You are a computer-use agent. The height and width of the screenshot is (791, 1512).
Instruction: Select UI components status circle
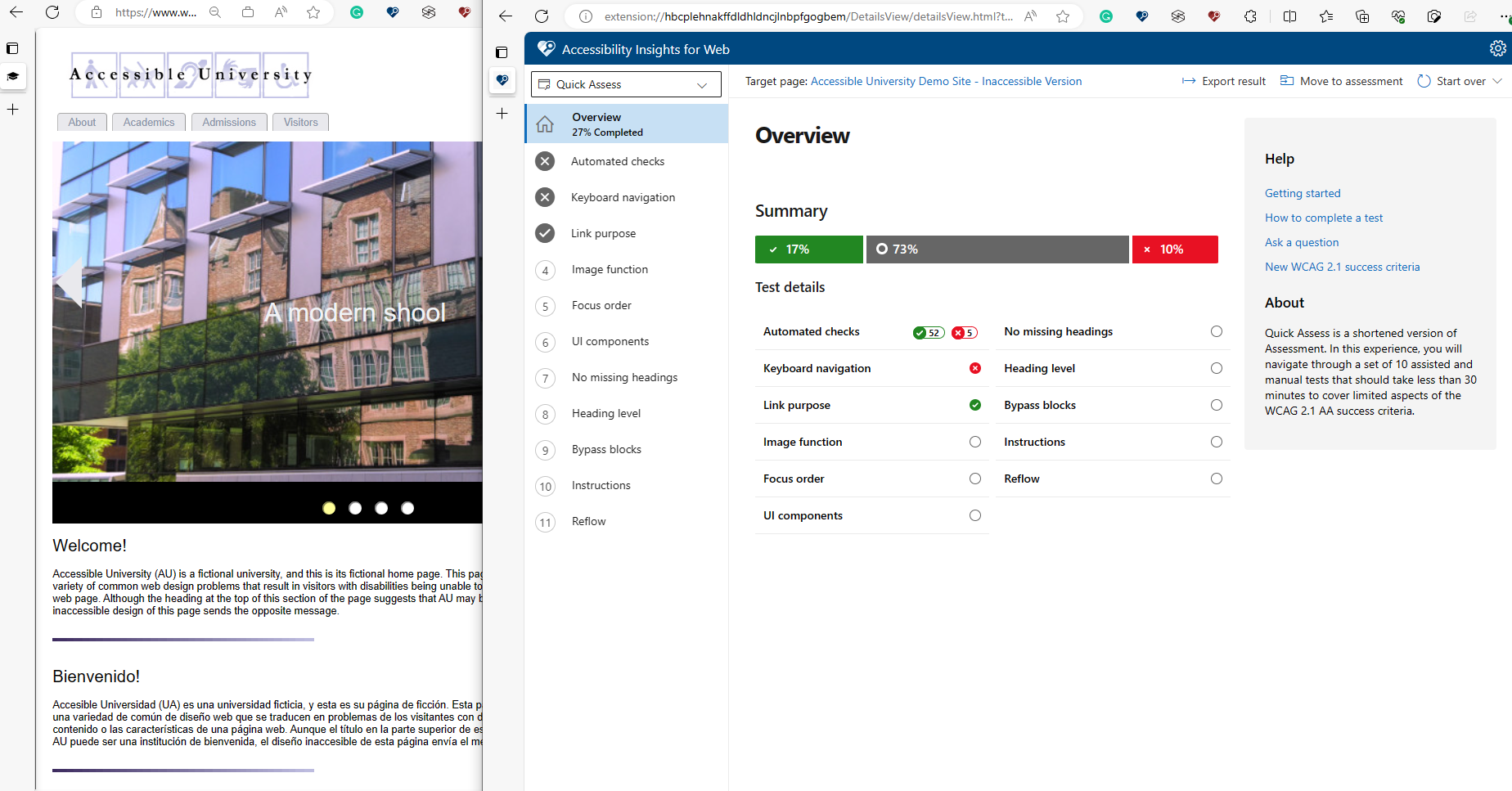tap(975, 515)
